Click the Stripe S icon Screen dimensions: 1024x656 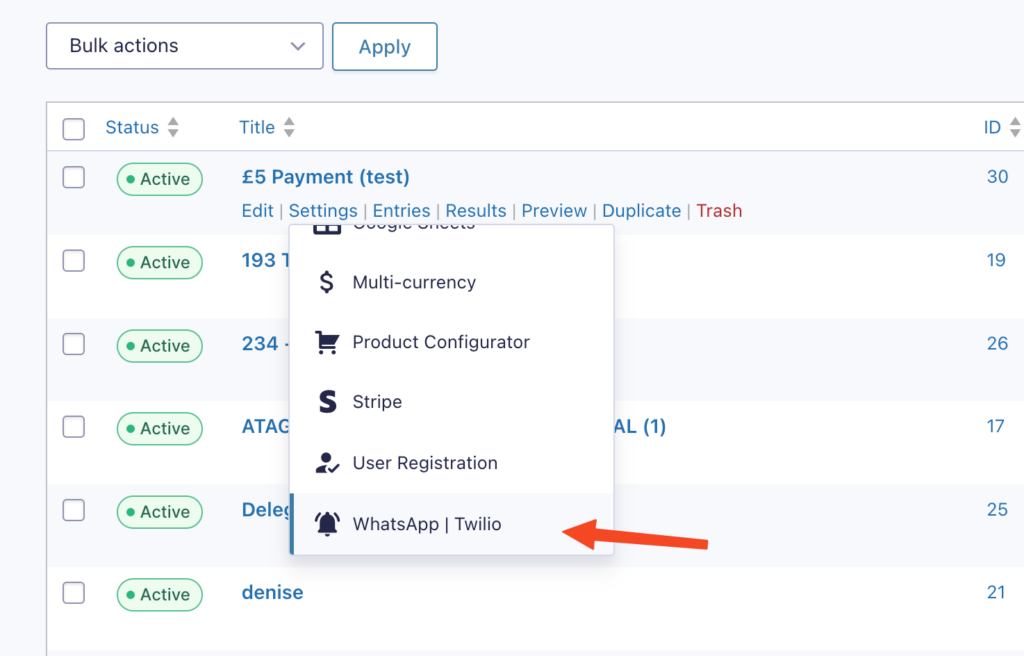tap(327, 402)
